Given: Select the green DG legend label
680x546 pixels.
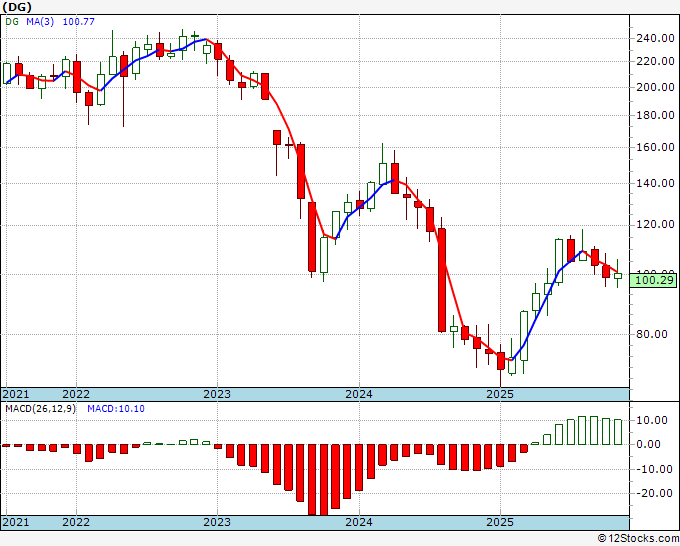Looking at the screenshot, I should click(x=12, y=22).
